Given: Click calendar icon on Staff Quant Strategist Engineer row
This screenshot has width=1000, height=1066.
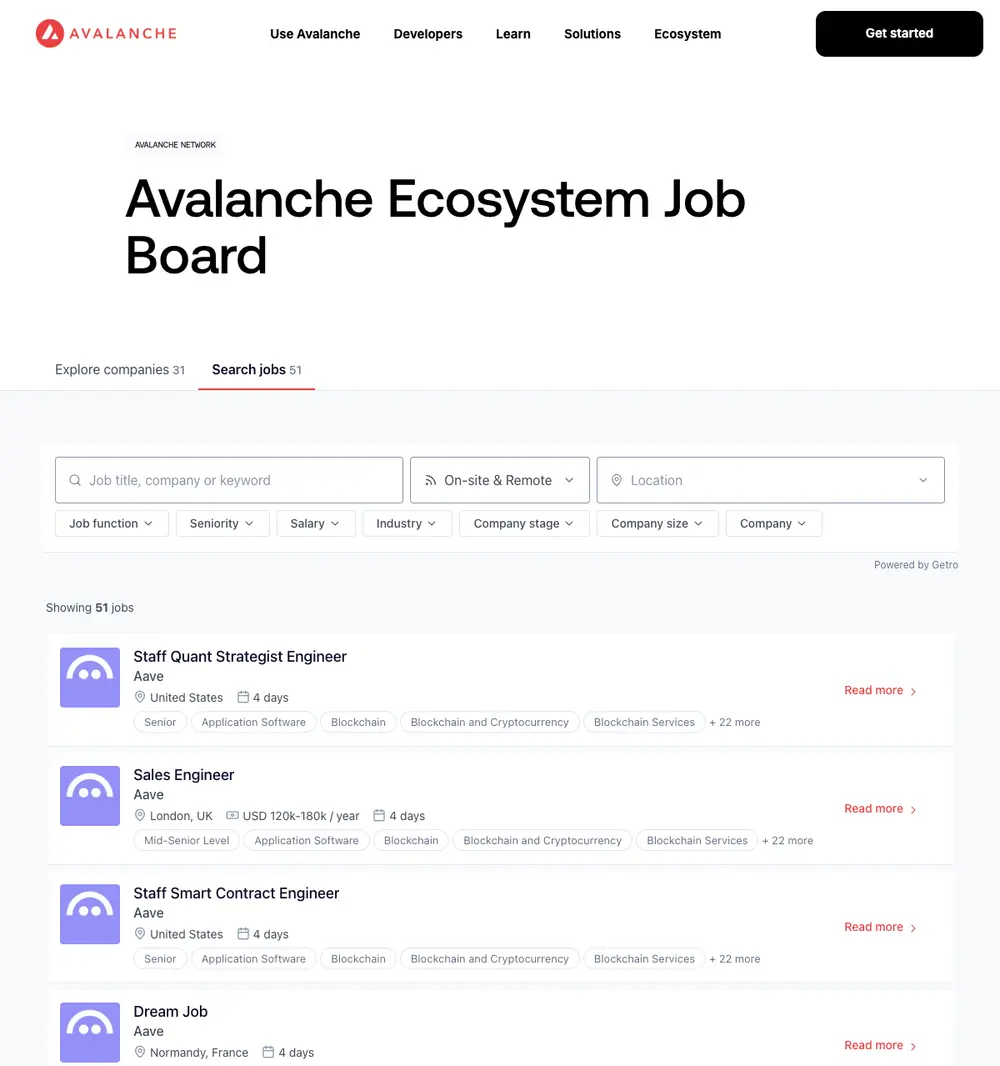Looking at the screenshot, I should pyautogui.click(x=243, y=697).
